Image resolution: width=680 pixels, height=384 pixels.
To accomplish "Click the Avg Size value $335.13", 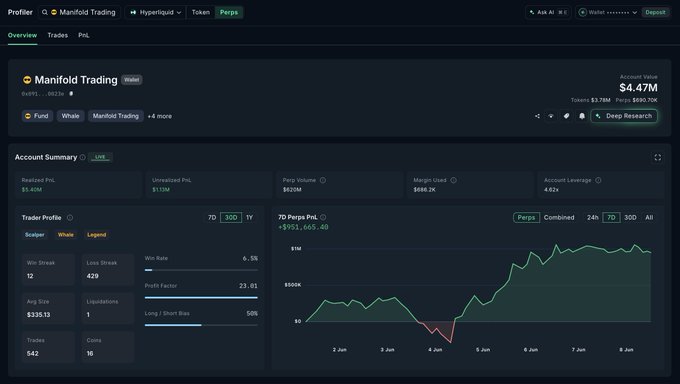I will click(x=39, y=315).
